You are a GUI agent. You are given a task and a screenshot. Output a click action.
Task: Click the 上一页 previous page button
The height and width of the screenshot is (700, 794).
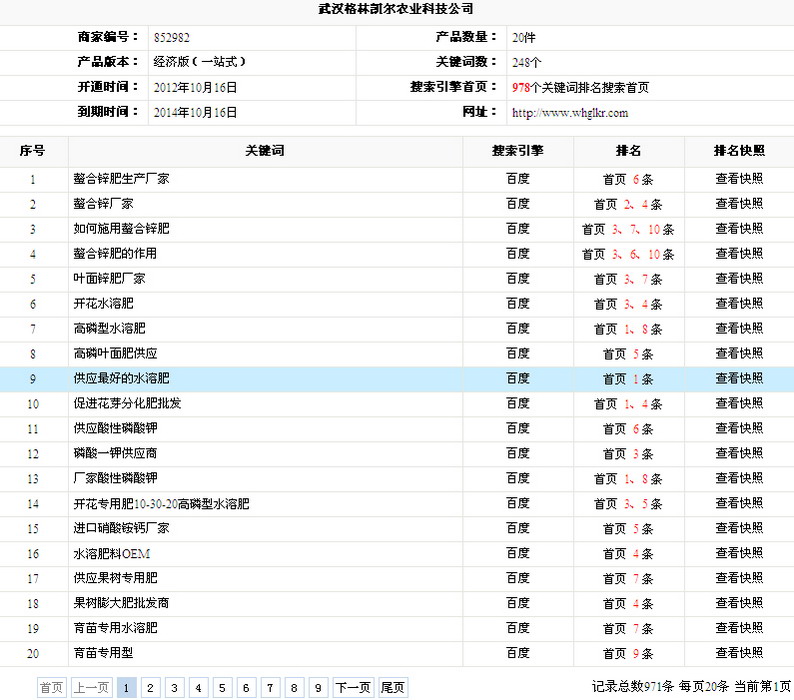pyautogui.click(x=92, y=688)
